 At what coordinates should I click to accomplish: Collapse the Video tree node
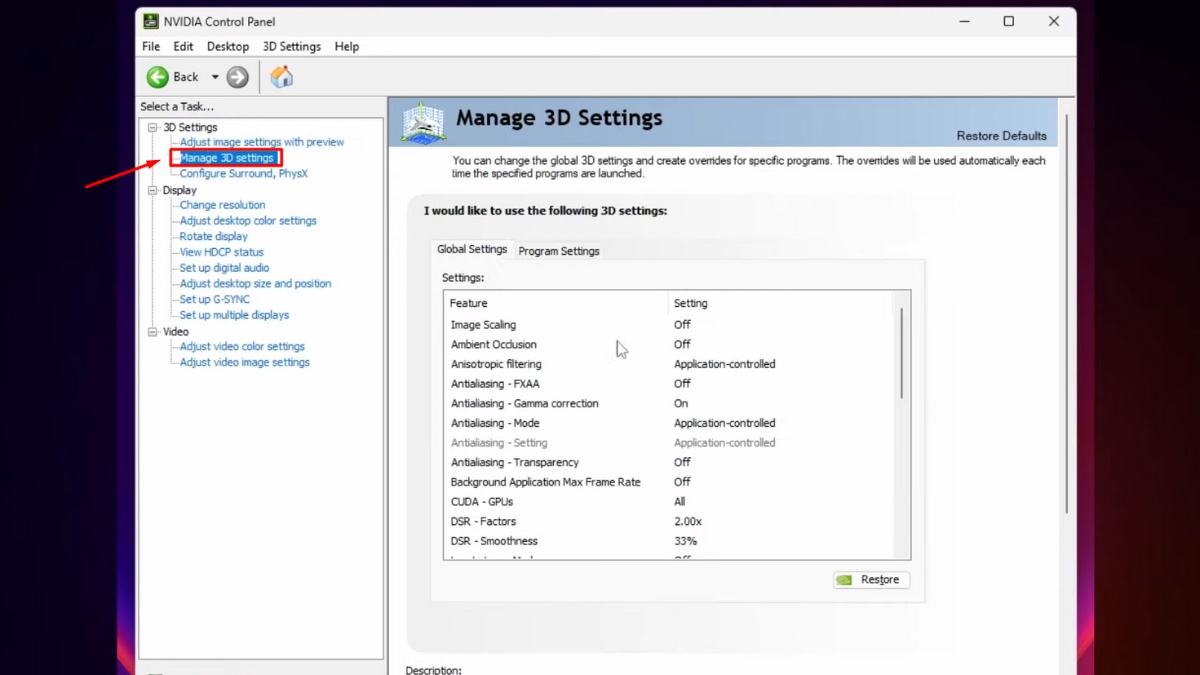[x=153, y=331]
